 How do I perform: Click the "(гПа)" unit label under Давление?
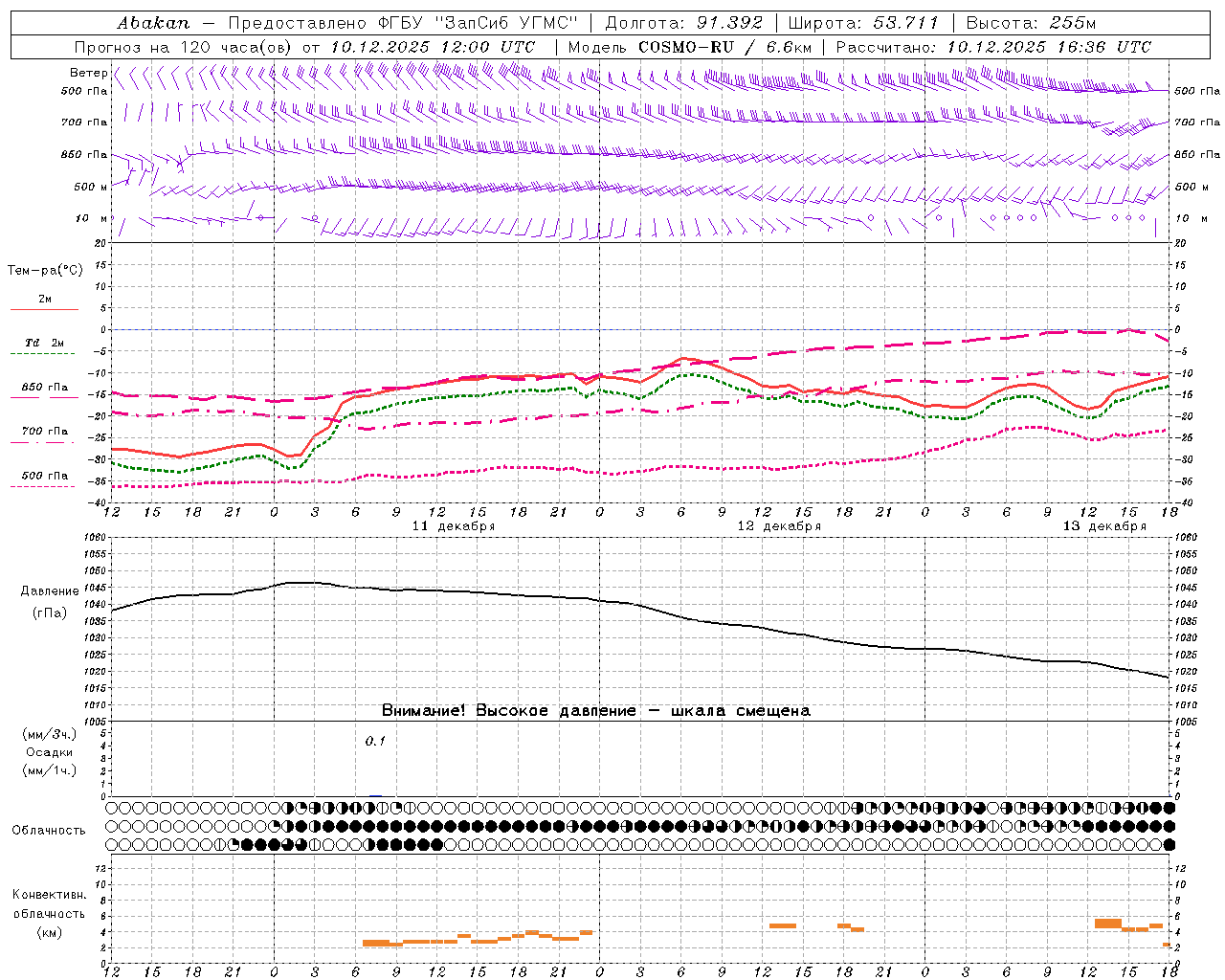click(50, 613)
